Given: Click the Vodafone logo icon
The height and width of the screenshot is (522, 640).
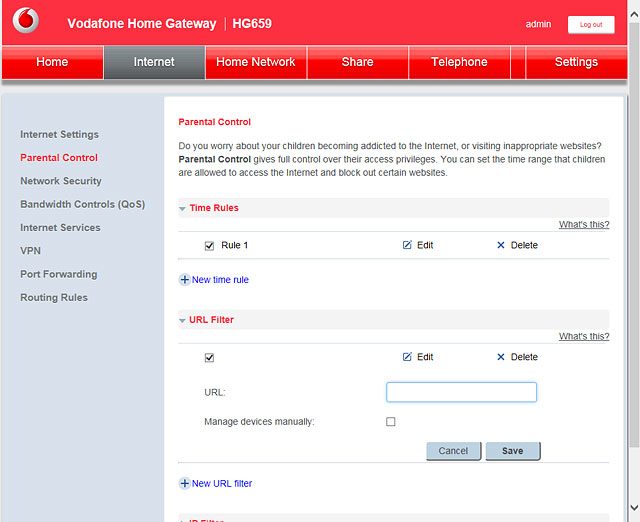Looking at the screenshot, I should pyautogui.click(x=26, y=20).
